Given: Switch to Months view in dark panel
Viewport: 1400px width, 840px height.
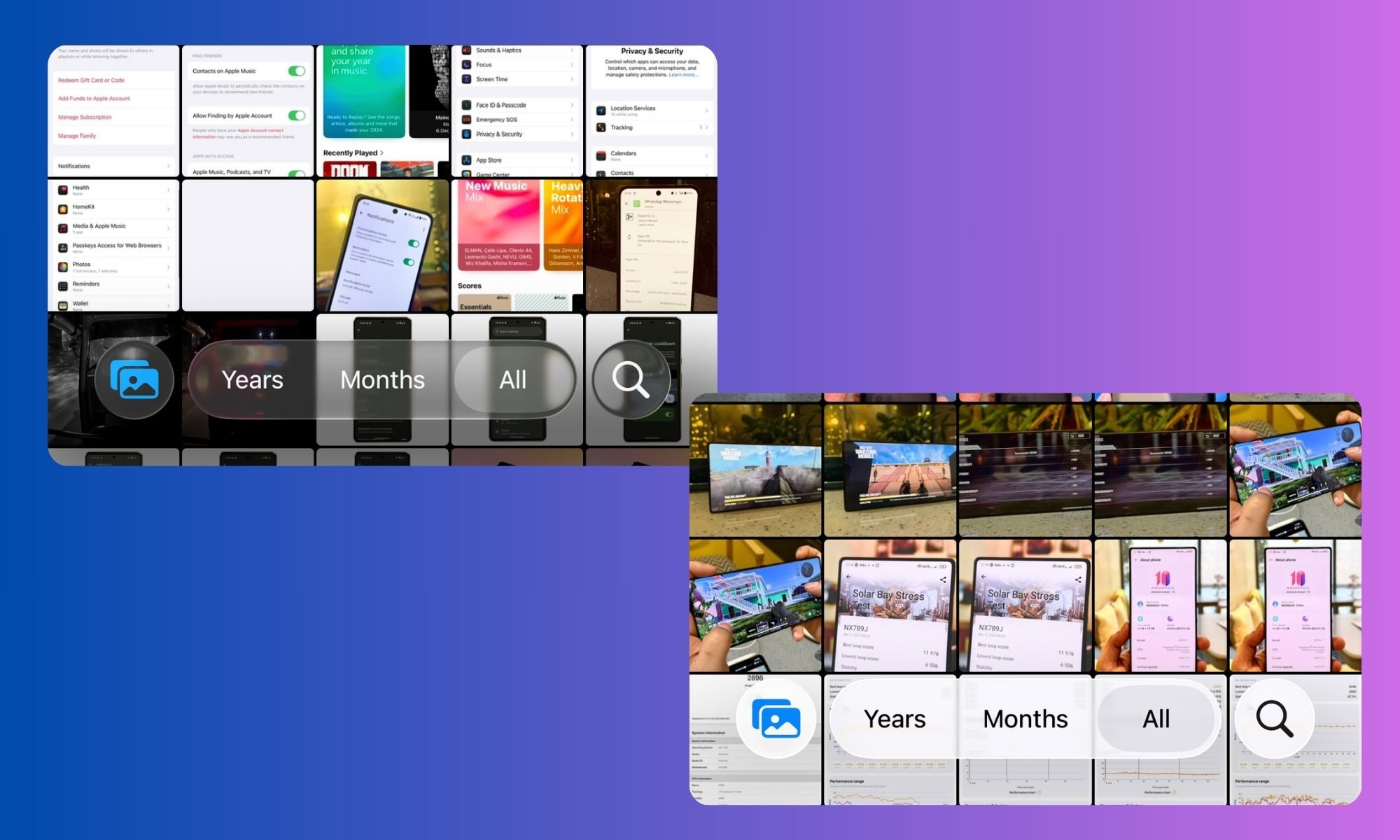Looking at the screenshot, I should click(382, 379).
